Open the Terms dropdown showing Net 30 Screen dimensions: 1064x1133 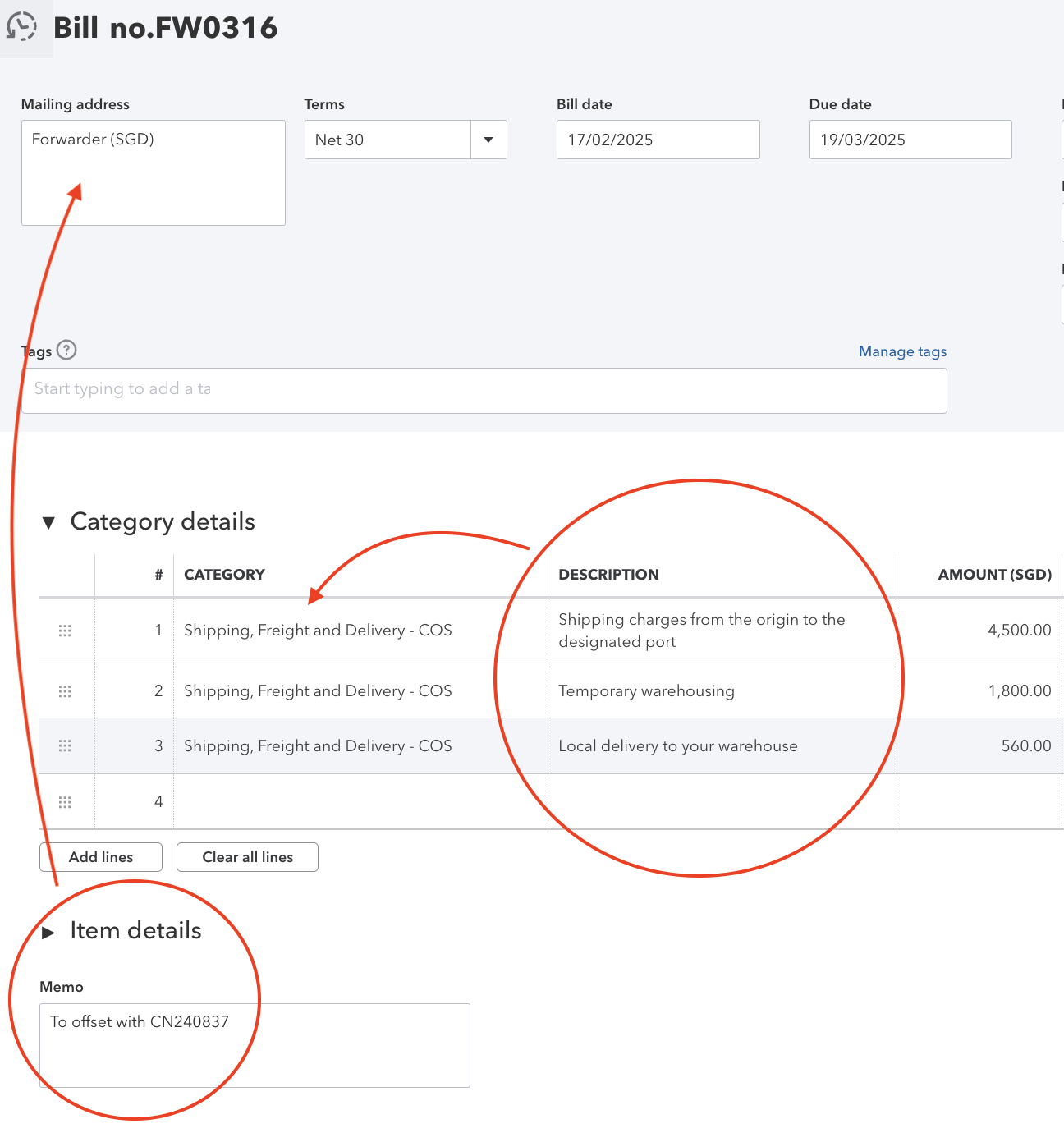click(x=488, y=140)
